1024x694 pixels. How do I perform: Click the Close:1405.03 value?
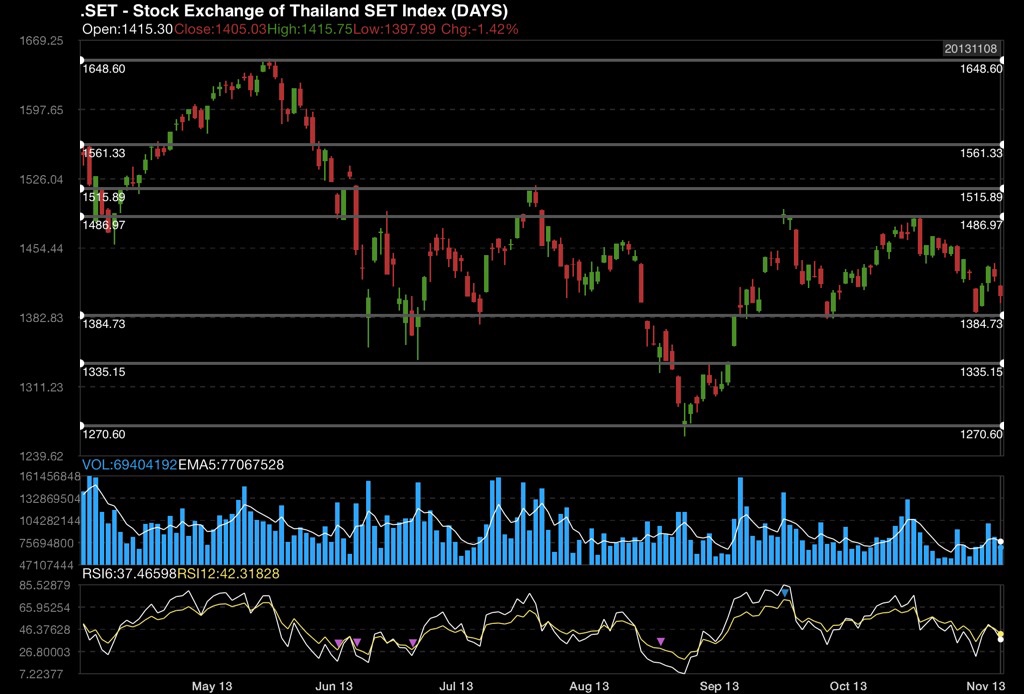coord(220,29)
